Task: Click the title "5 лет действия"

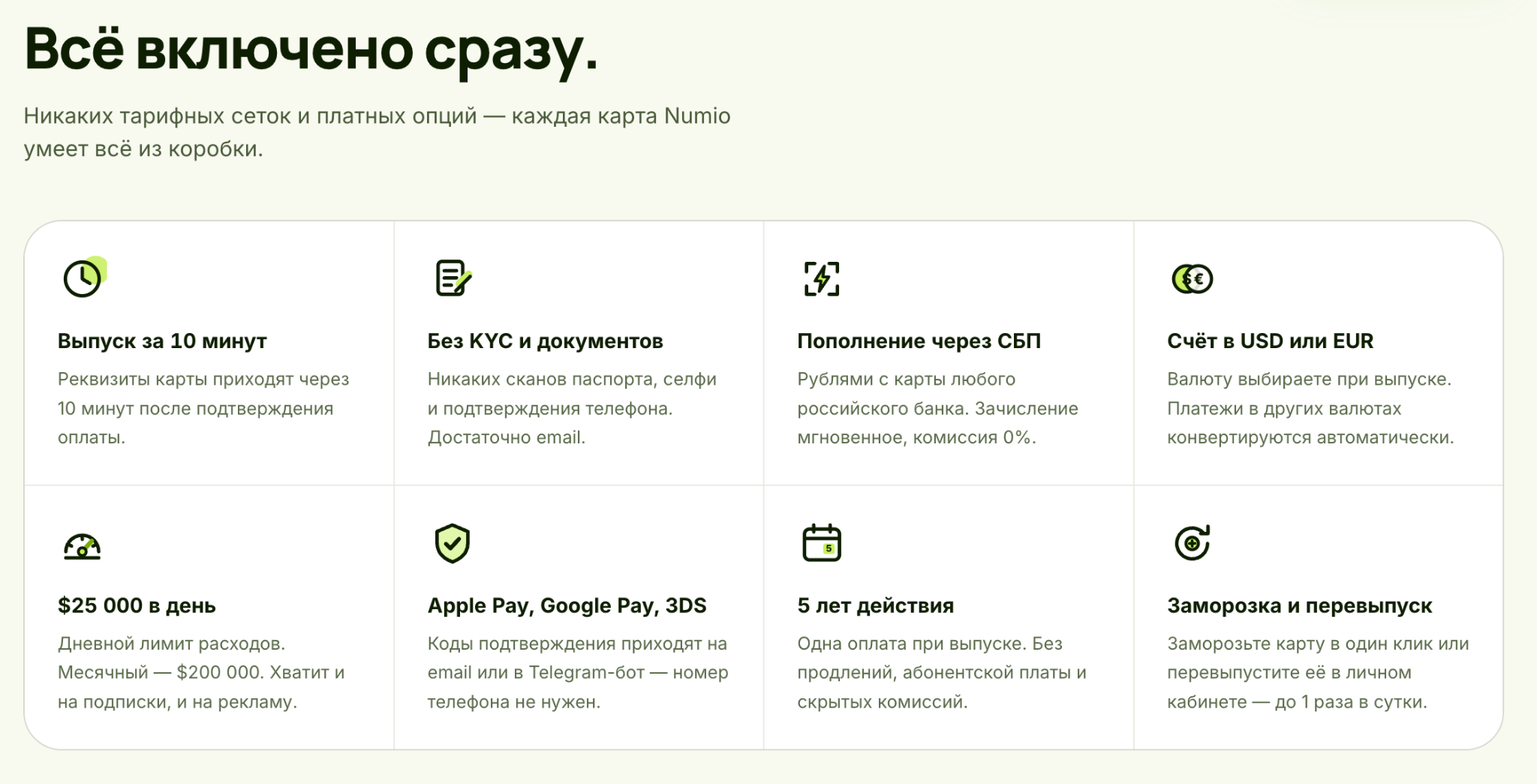Action: click(x=876, y=605)
